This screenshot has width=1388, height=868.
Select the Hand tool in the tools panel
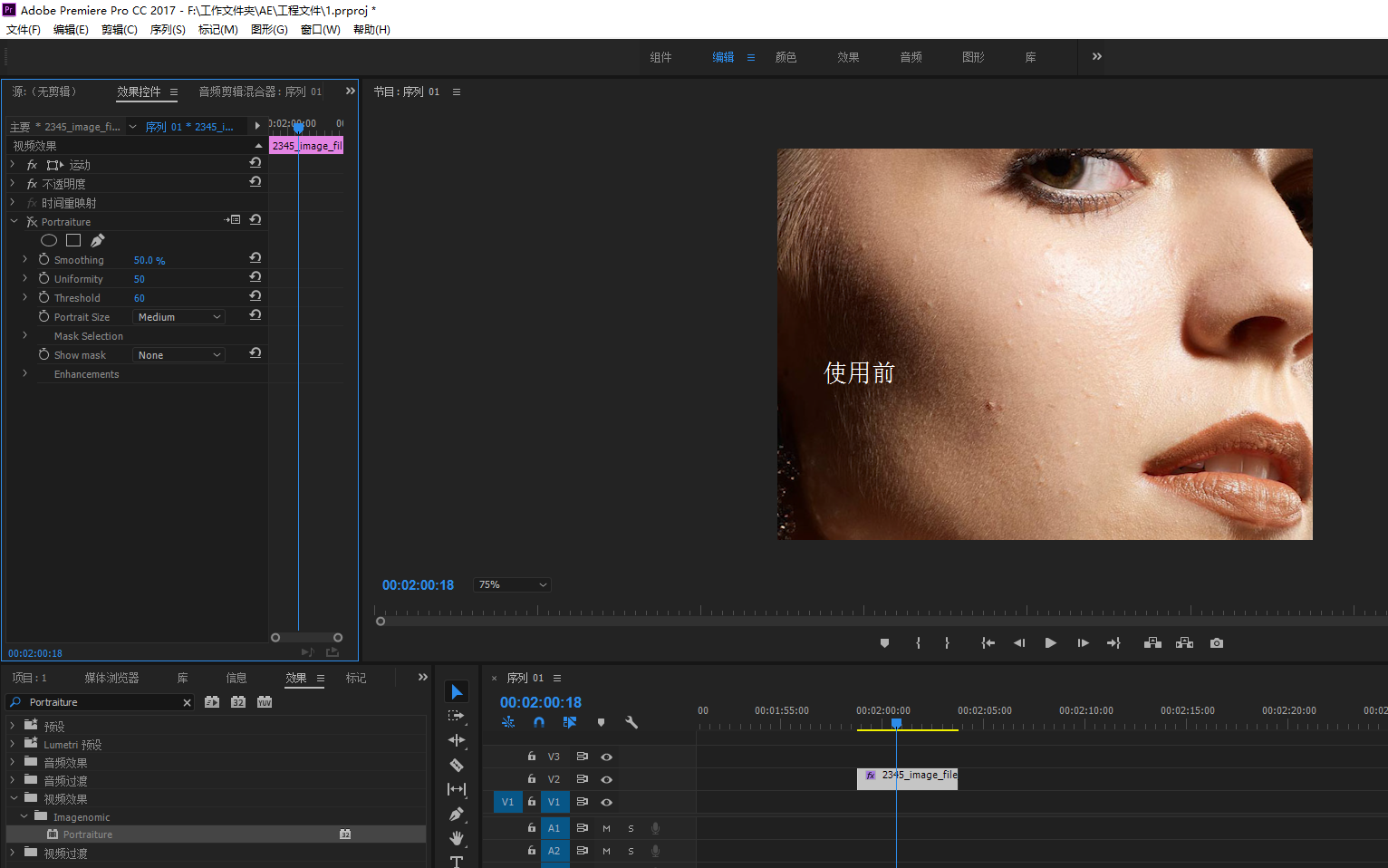pyautogui.click(x=457, y=838)
